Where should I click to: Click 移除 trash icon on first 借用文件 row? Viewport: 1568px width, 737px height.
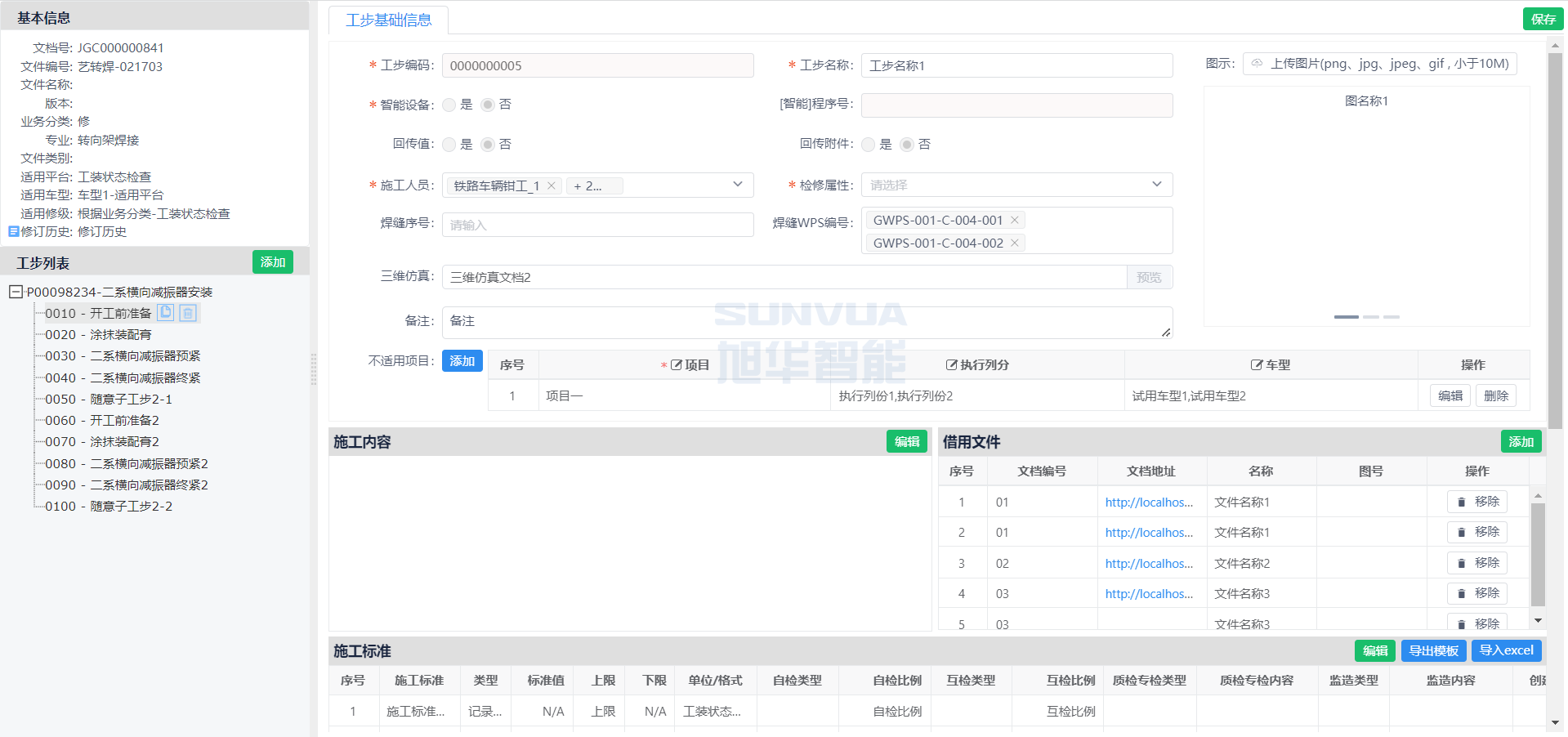pyautogui.click(x=1462, y=502)
